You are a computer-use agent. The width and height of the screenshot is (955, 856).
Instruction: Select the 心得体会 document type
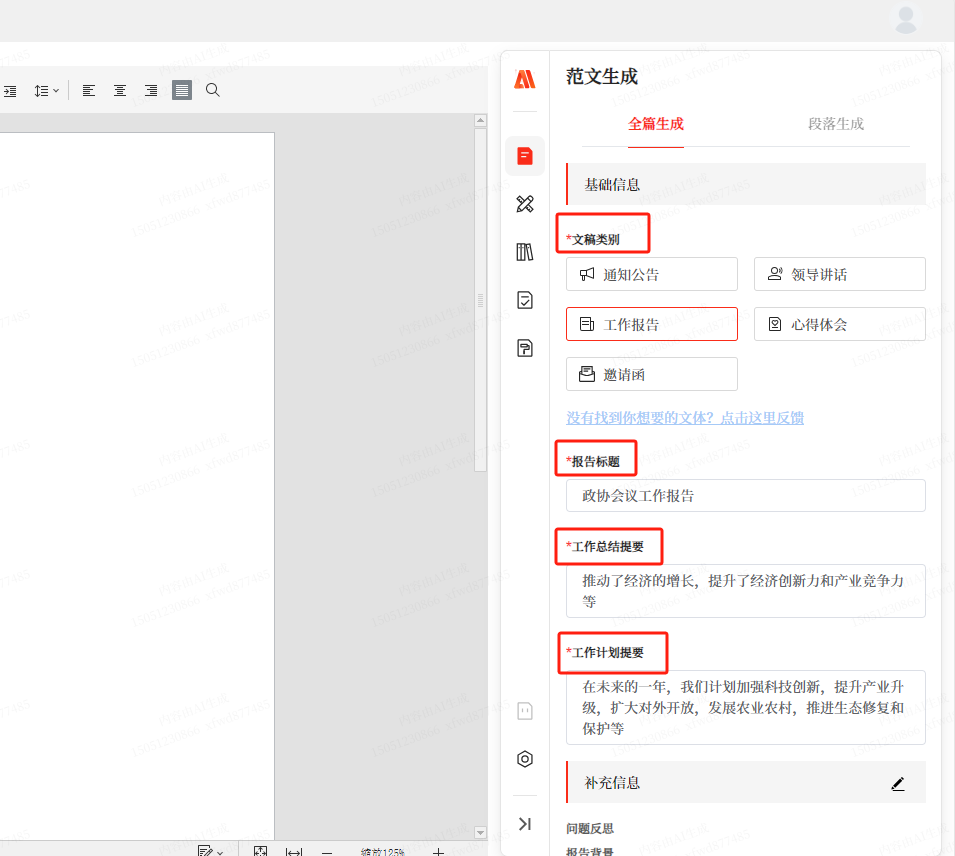(x=839, y=324)
